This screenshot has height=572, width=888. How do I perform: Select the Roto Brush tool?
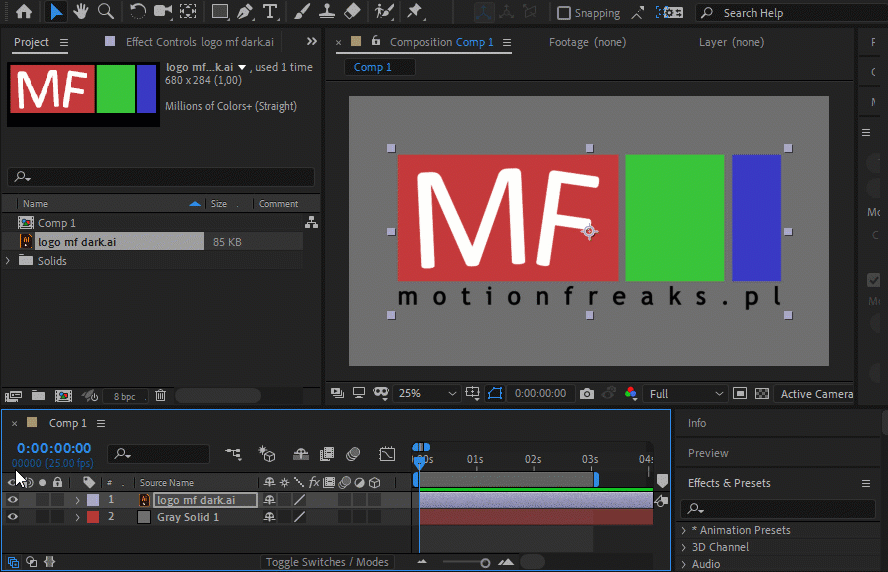point(384,11)
